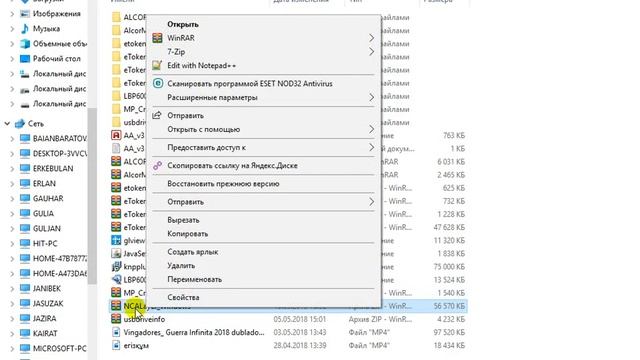Click date 05.05.2018 15:01
This screenshot has width=640, height=360.
point(300,319)
